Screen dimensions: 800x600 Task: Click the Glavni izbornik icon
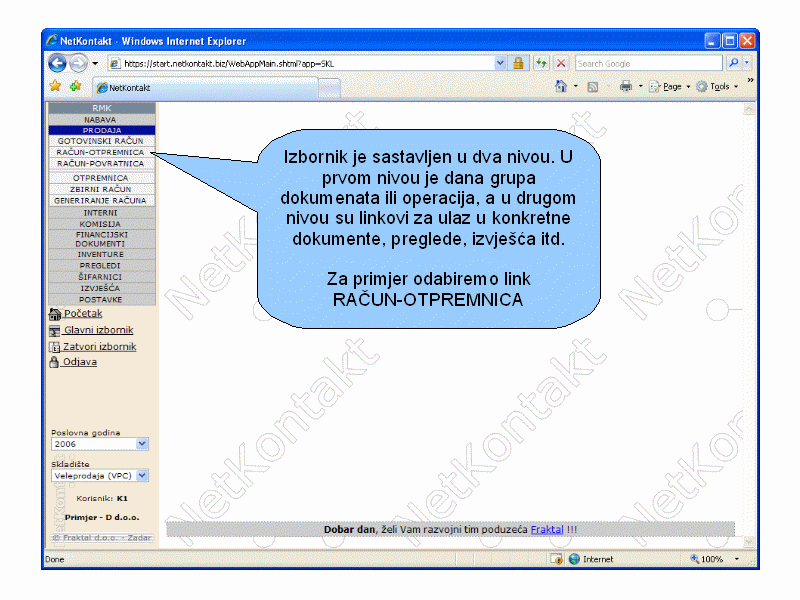pyautogui.click(x=55, y=331)
